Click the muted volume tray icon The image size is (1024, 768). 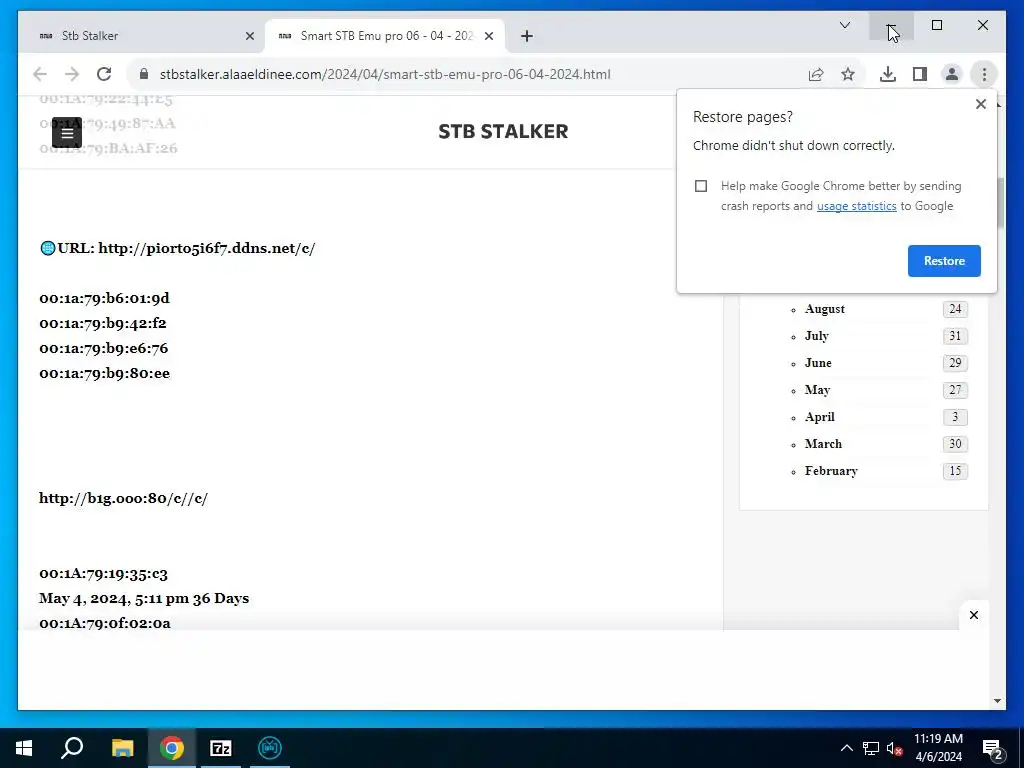tap(895, 748)
